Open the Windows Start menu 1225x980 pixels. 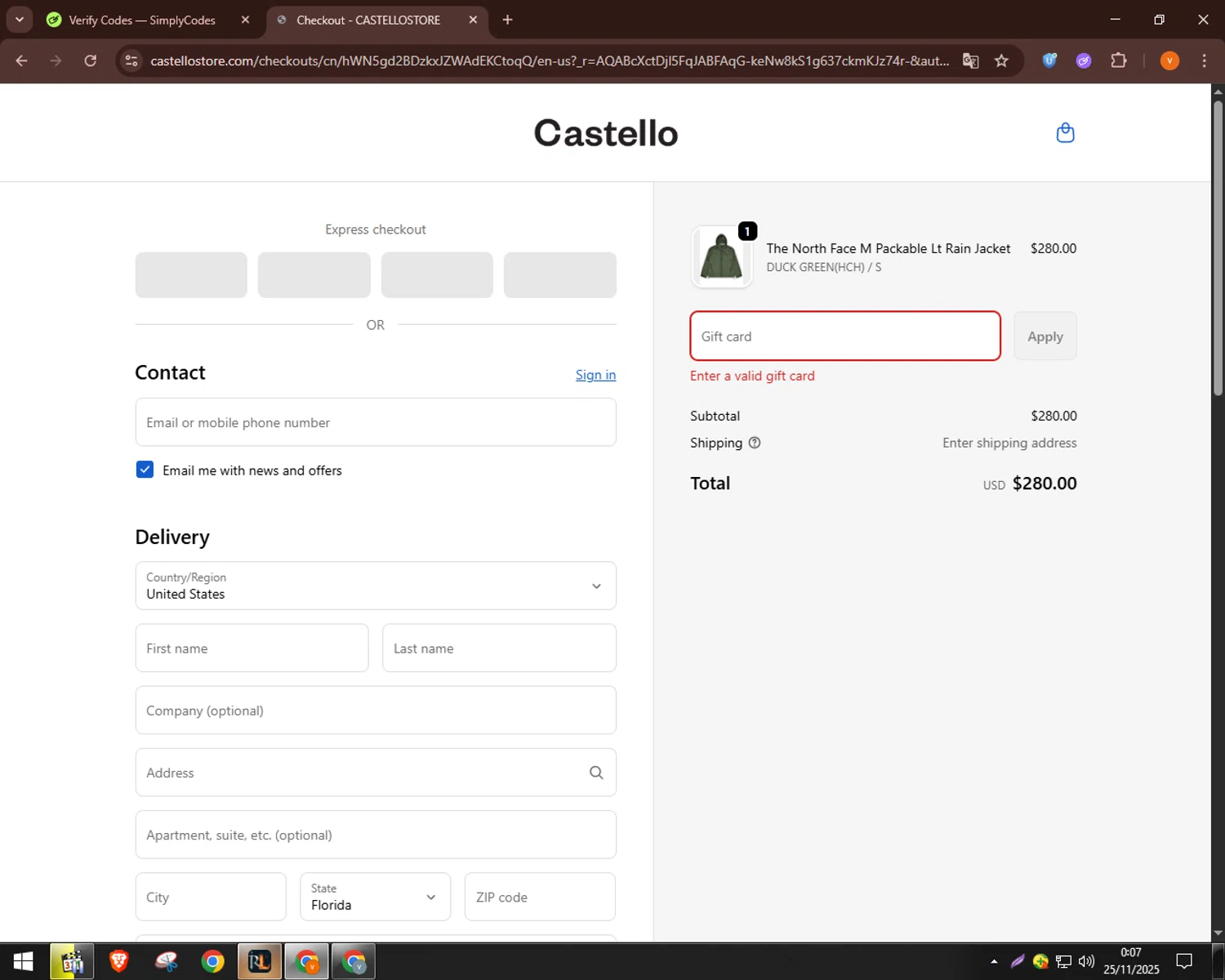tap(23, 961)
